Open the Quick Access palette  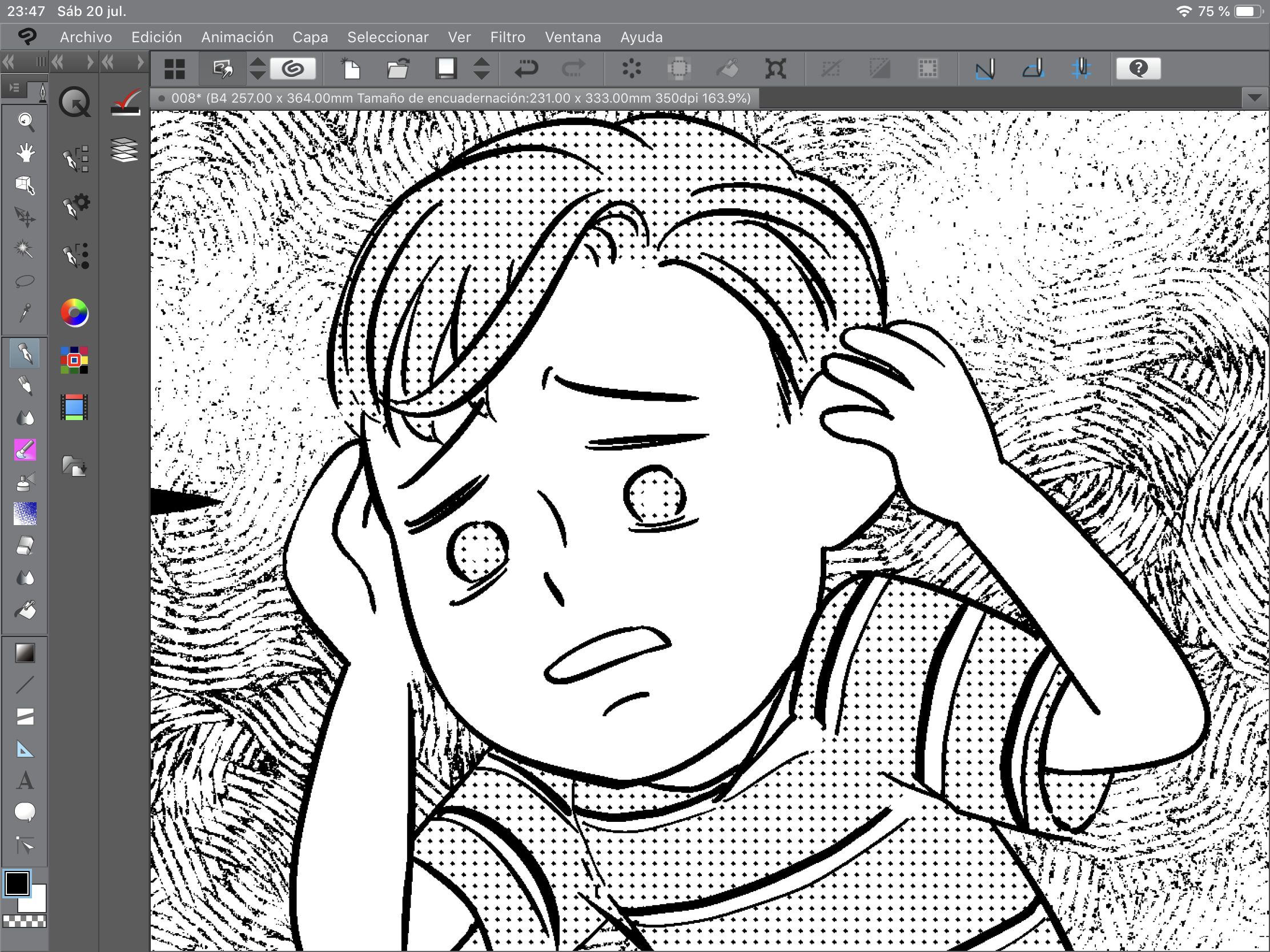click(x=75, y=103)
